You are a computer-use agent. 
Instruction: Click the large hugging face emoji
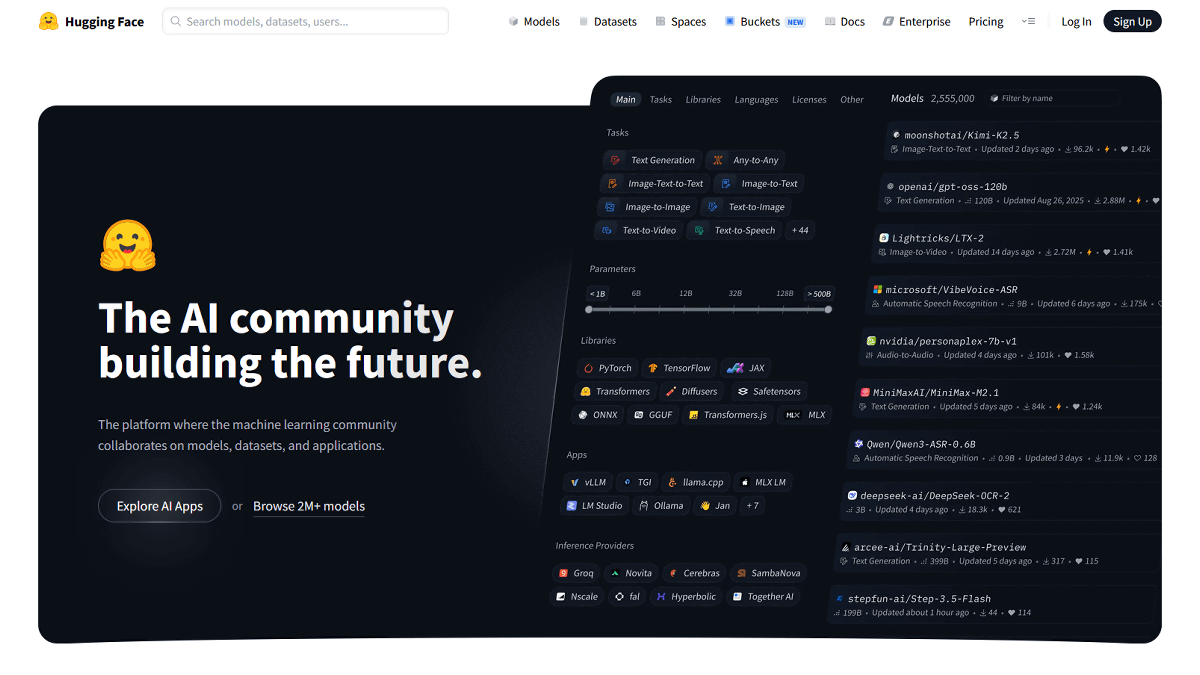(128, 246)
